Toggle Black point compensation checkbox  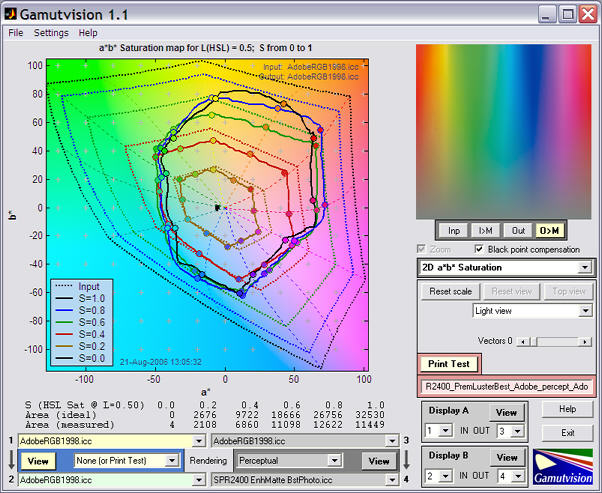(480, 249)
